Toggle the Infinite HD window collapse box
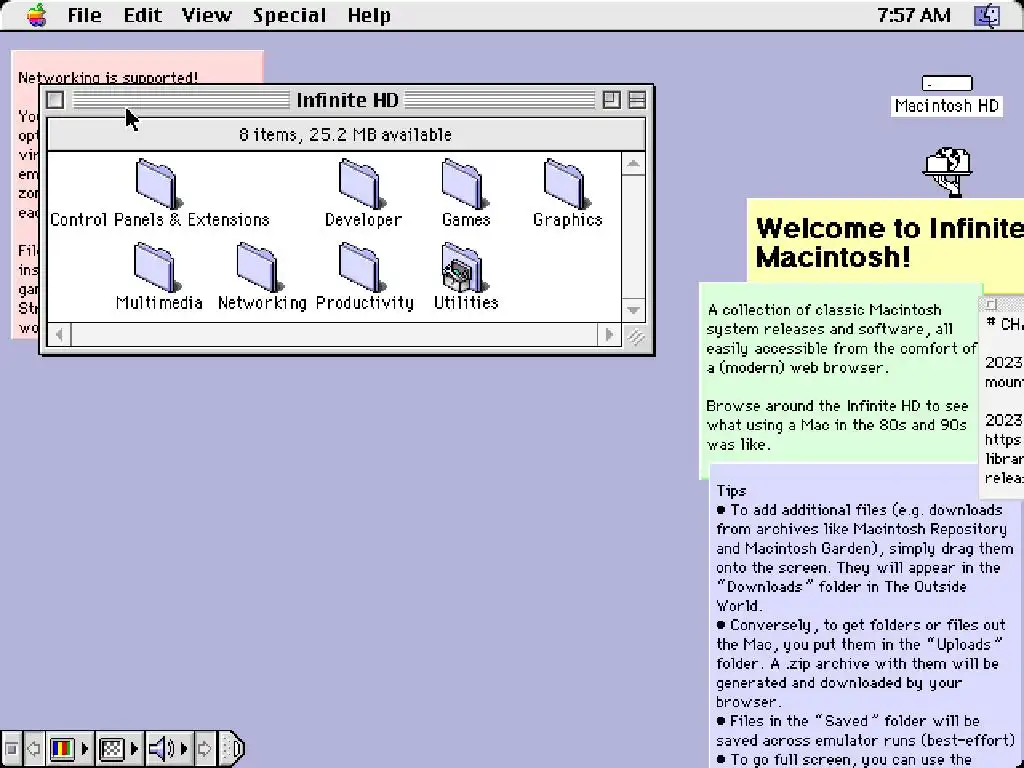This screenshot has height=768, width=1024. (x=637, y=100)
